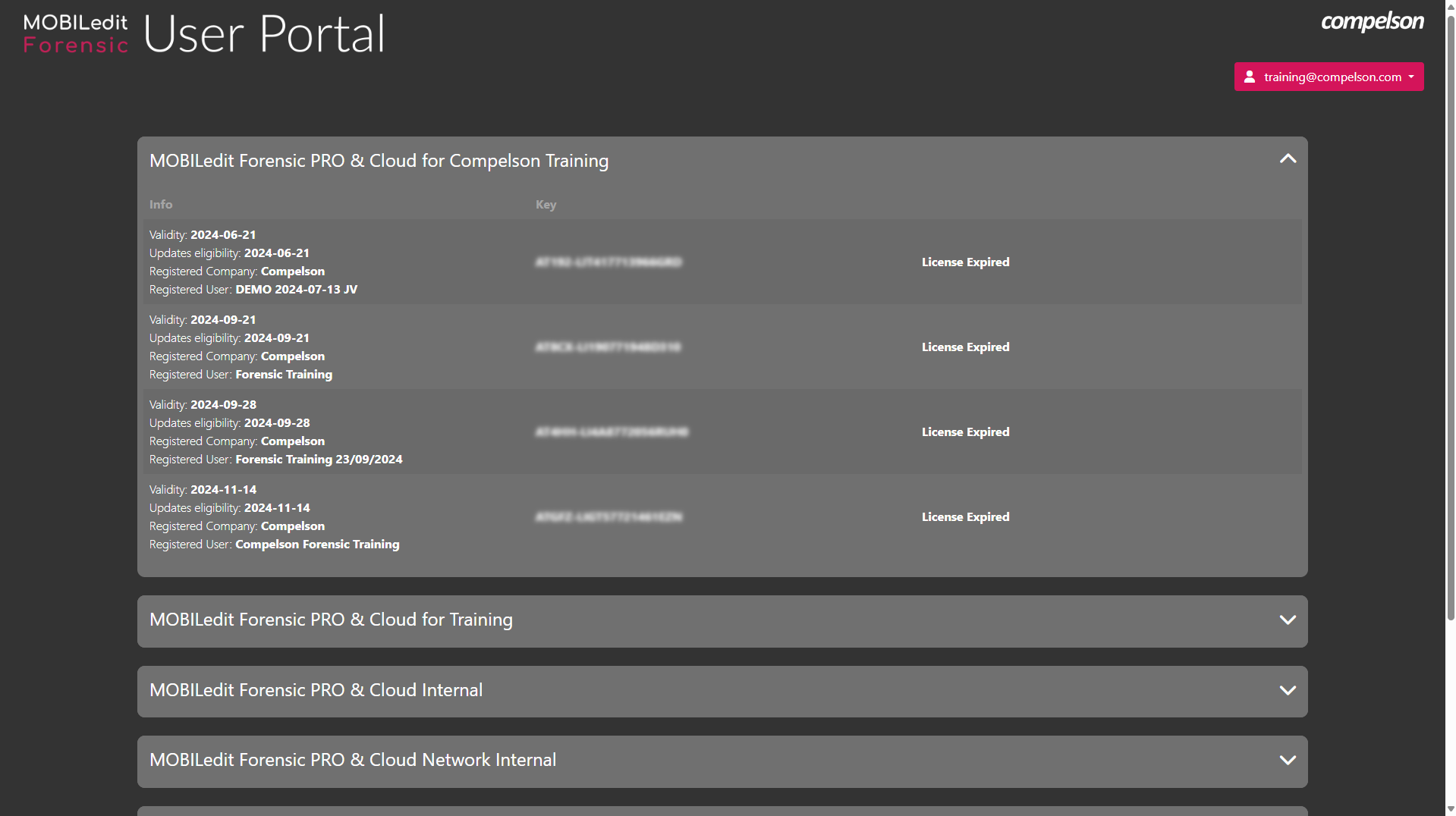Expand the PRO & Cloud for Training chevron
The height and width of the screenshot is (816, 1456).
point(1288,620)
